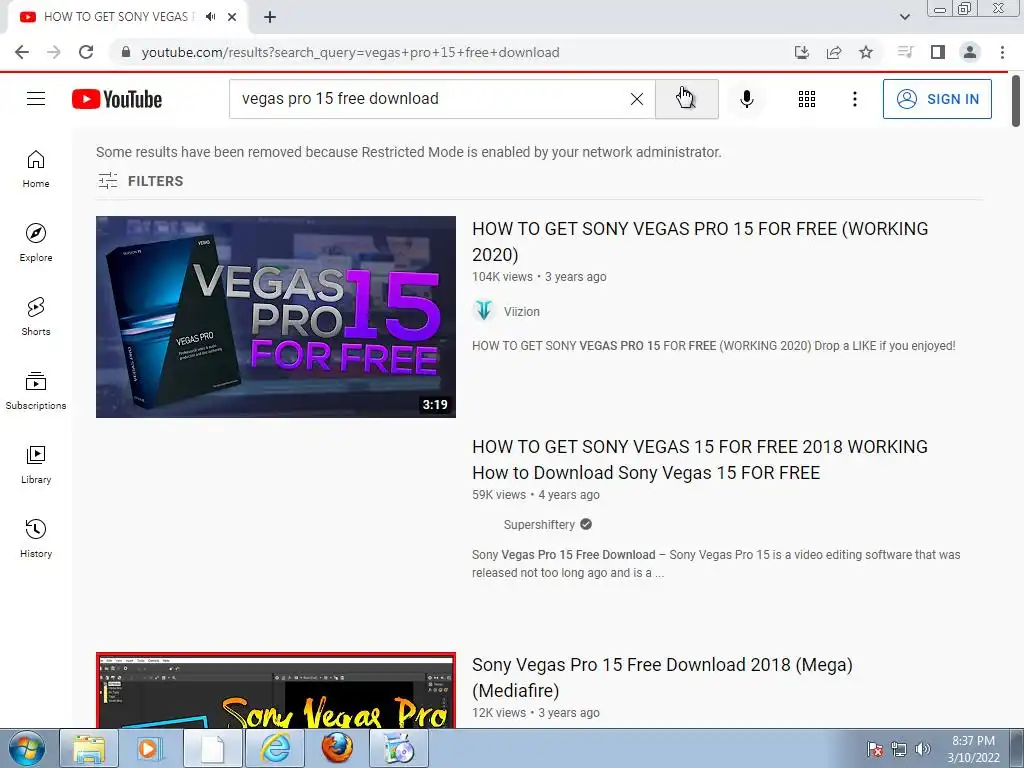Open Sony Vegas Pro 15 Free Download 2018 (Mega) video
The width and height of the screenshot is (1024, 768).
[662, 677]
